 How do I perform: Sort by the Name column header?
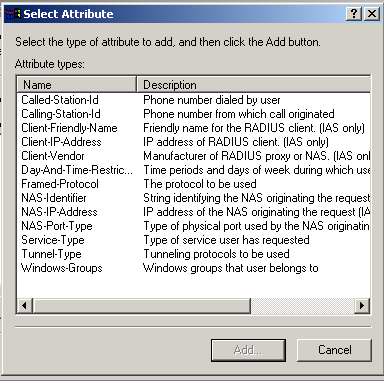tap(77, 85)
